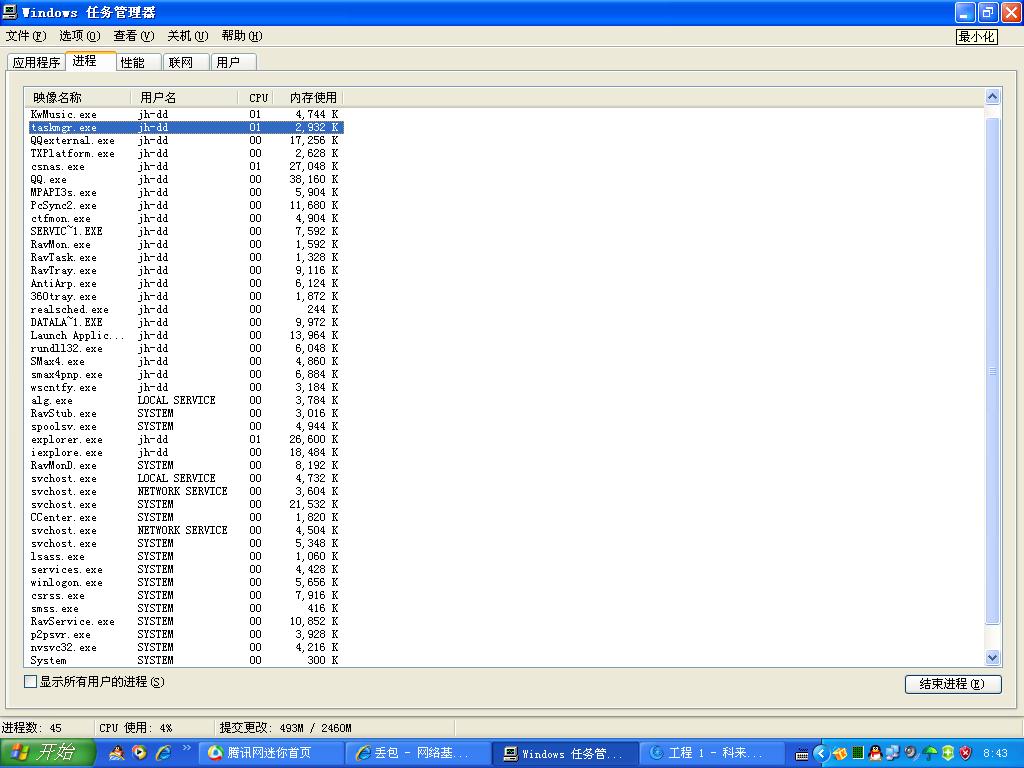
Task: Expand quick launch overflow chevron
Action: tap(186, 748)
